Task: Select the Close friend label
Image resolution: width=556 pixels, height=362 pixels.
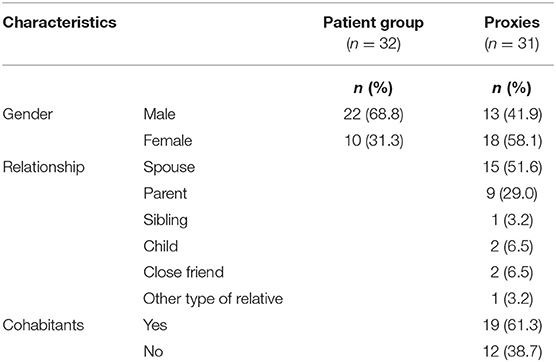Action: pyautogui.click(x=184, y=272)
